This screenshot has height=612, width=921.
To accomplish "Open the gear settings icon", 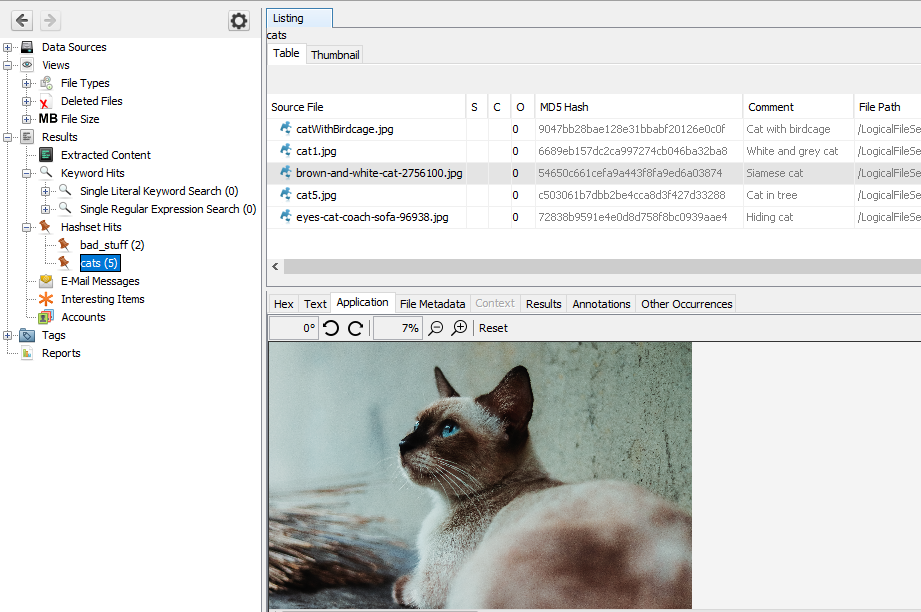I will coord(238,21).
